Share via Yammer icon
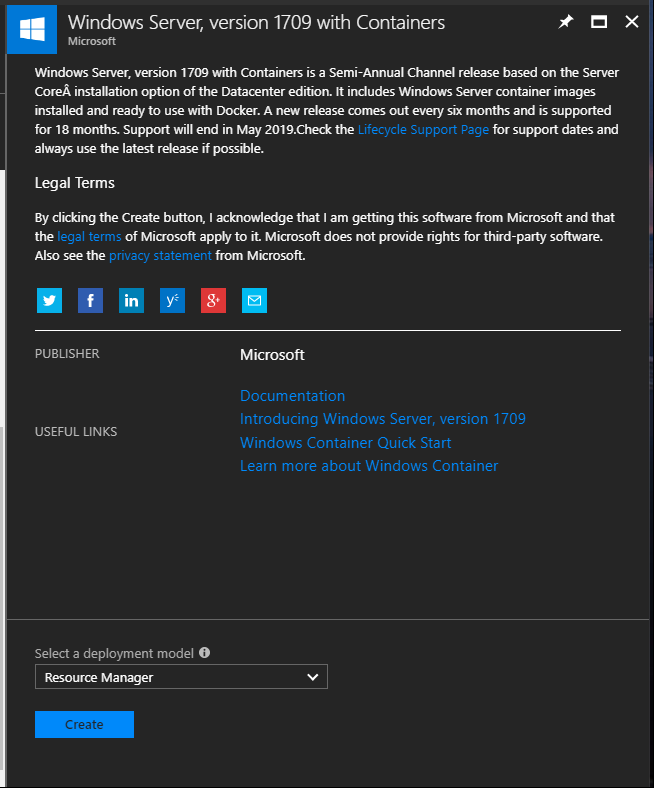Viewport: 654px width, 788px height. pyautogui.click(x=172, y=301)
